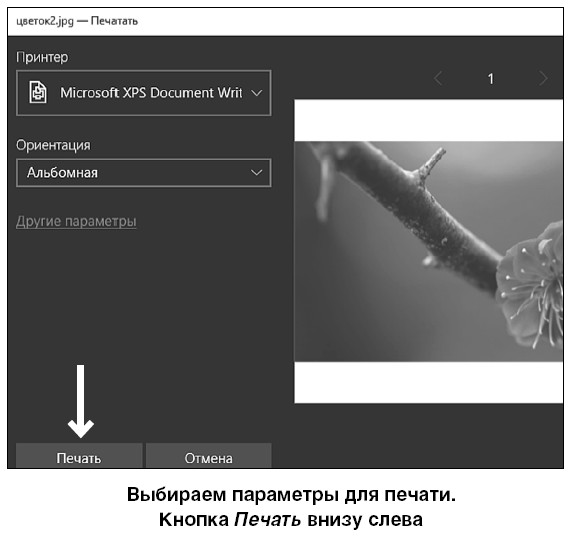Screen dimensions: 572x541
Task: Click the printer document icon
Action: pos(38,93)
